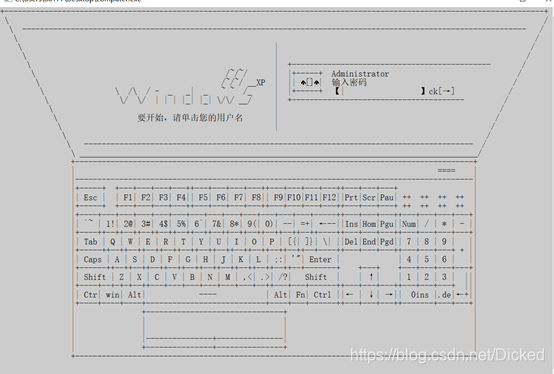Click the Prt print screen key
554x374 pixels.
coord(351,197)
